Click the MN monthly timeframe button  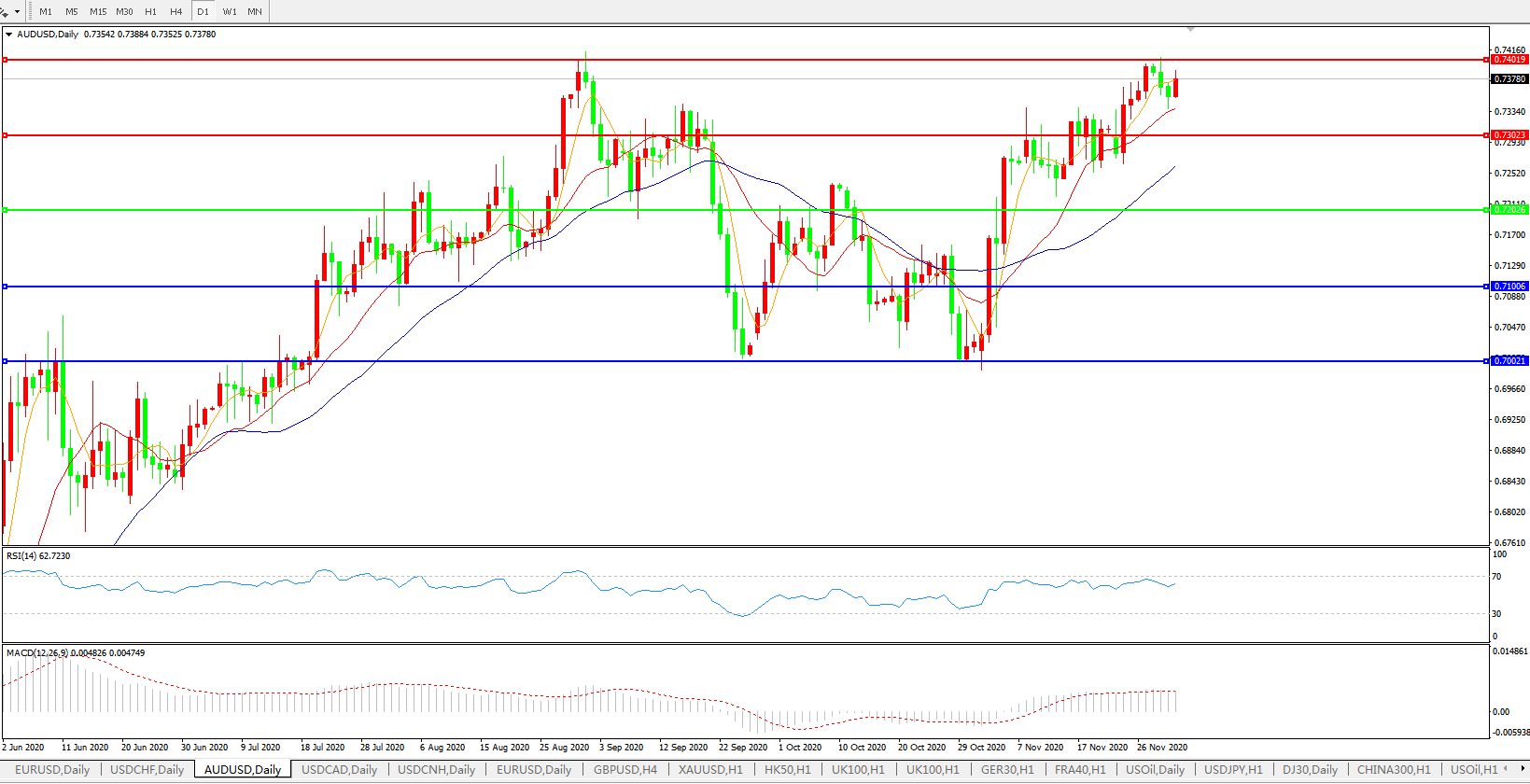[x=255, y=11]
